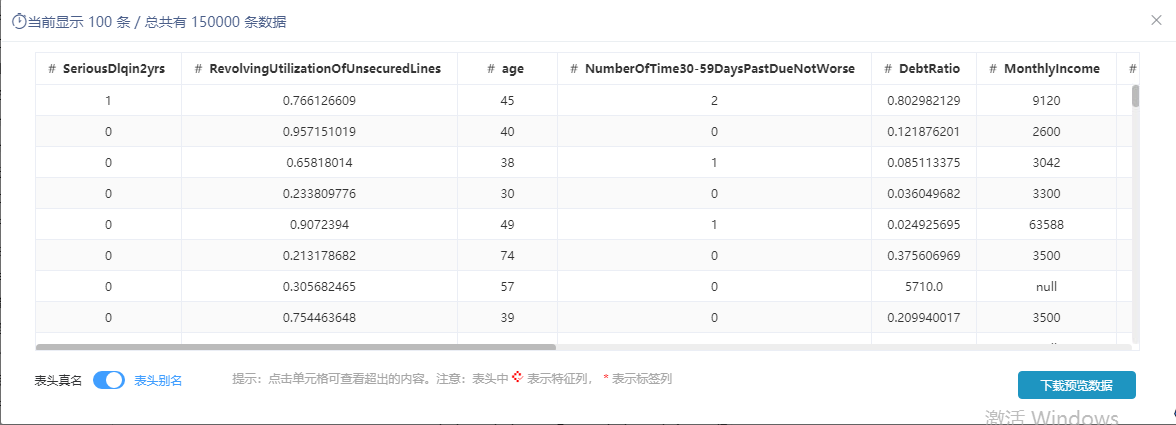Click the # icon beside age header
The image size is (1176, 425).
(491, 69)
